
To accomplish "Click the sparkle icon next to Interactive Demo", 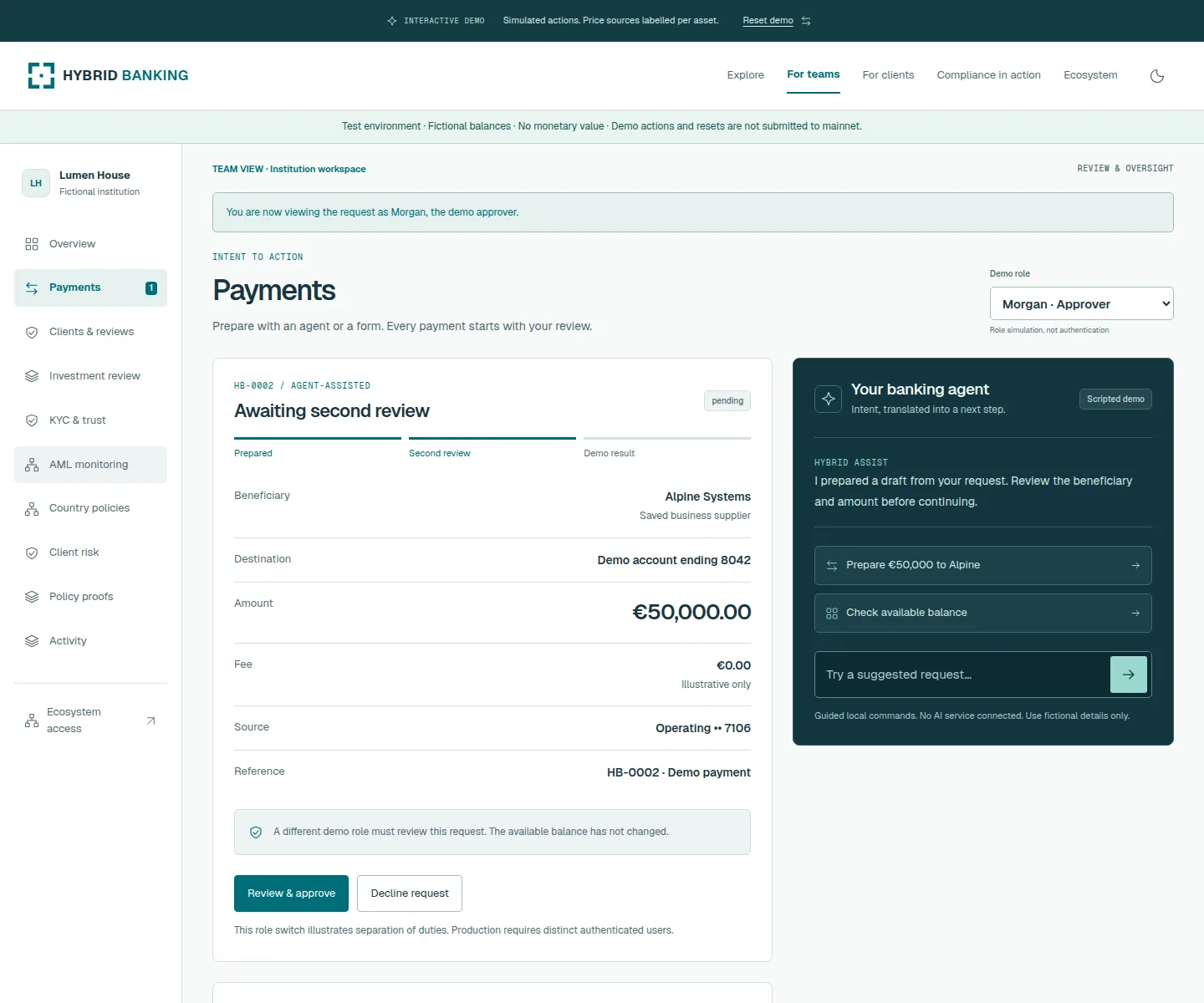I will (392, 21).
